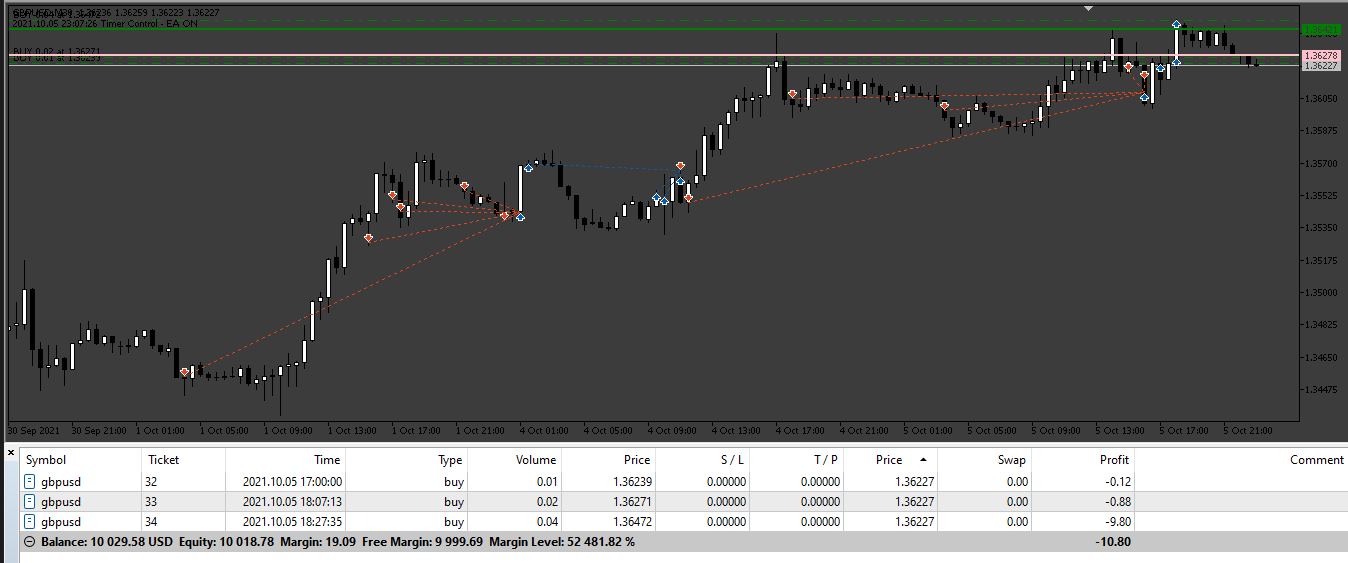This screenshot has height=563, width=1348.
Task: Click the 1.34475 price scale label
Action: pos(1322,389)
